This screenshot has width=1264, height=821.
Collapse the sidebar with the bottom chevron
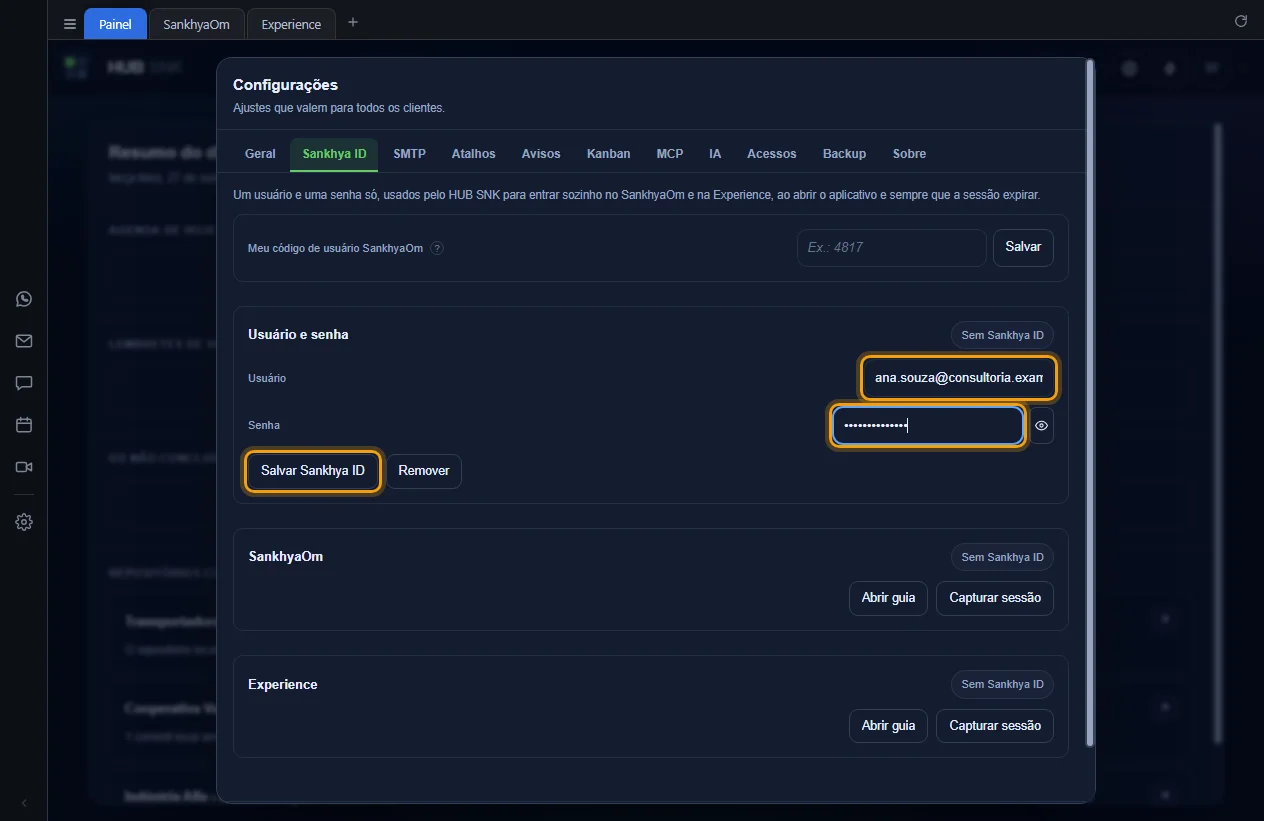click(24, 803)
